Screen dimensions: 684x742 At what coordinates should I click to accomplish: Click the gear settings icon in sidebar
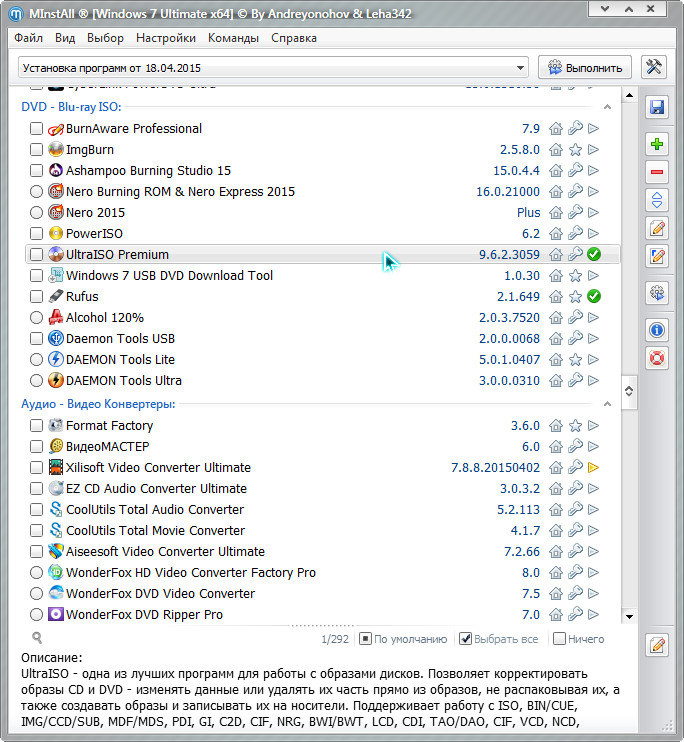click(657, 293)
